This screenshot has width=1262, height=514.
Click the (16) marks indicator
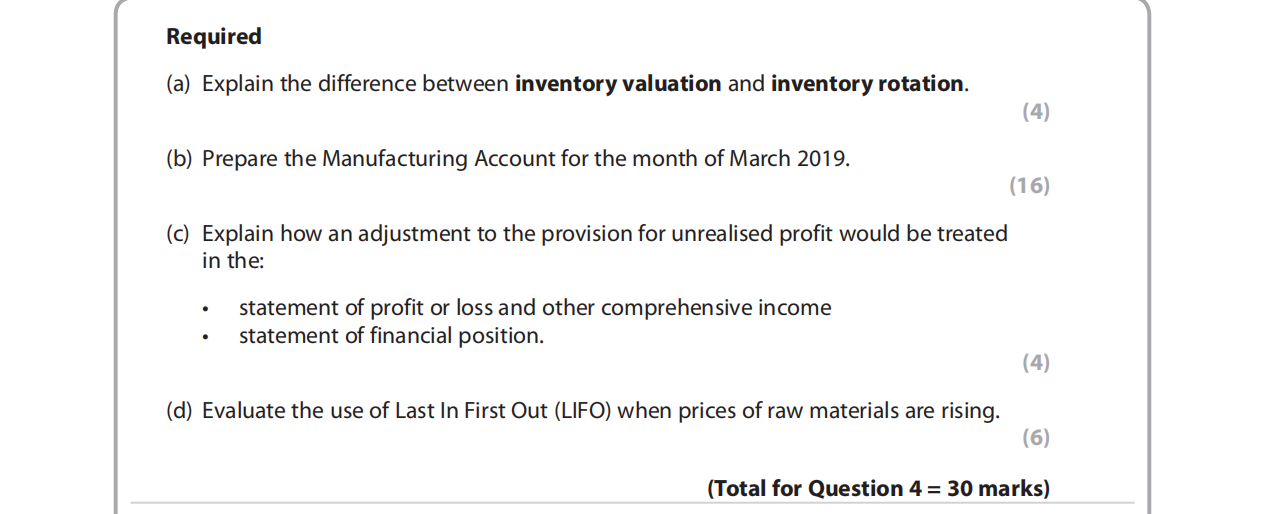[x=1030, y=186]
